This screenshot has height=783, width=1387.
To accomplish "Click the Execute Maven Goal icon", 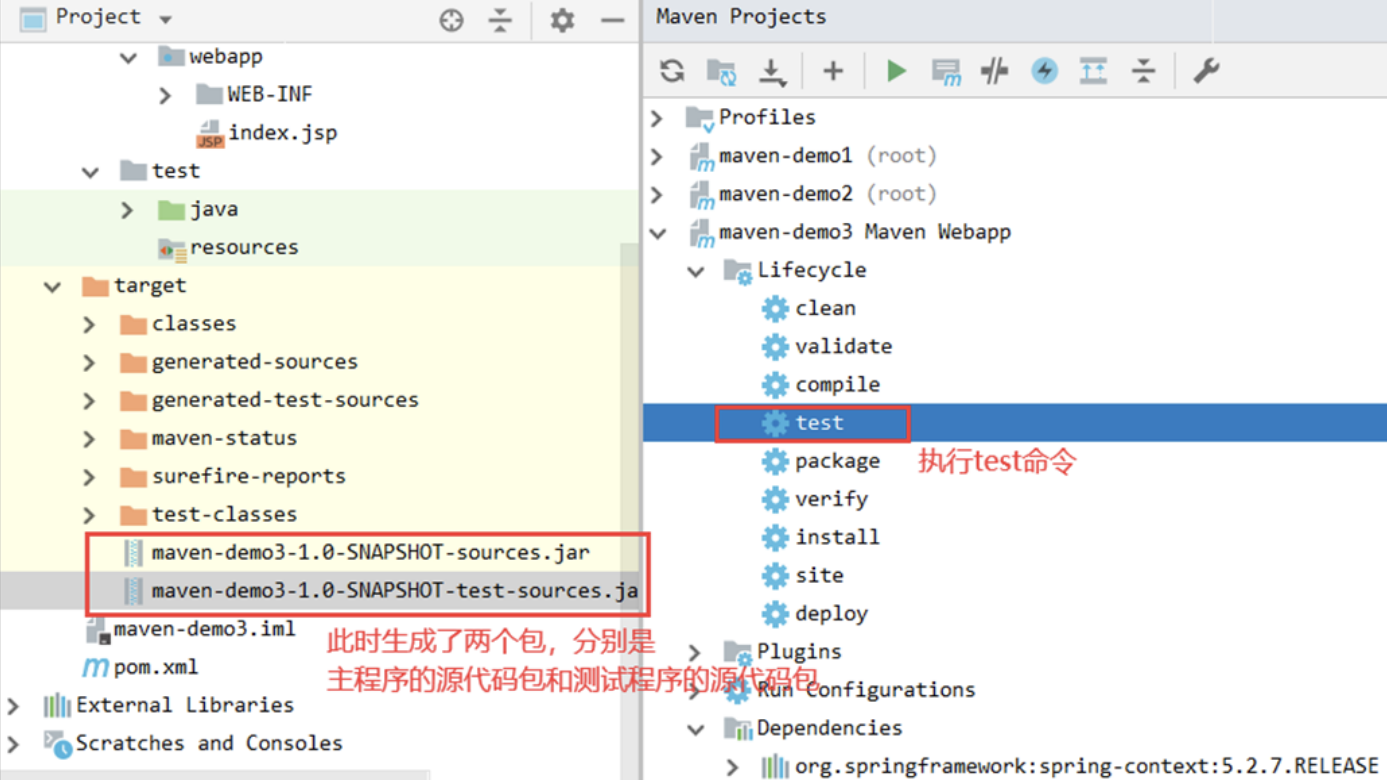I will 945,71.
